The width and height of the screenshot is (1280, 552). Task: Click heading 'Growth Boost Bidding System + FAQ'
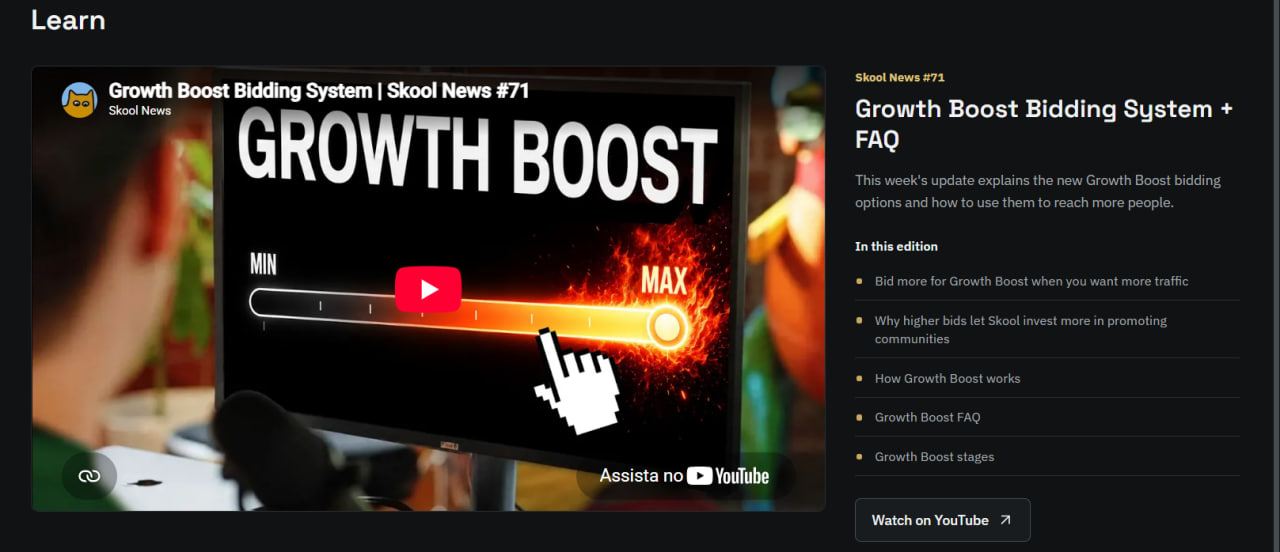pyautogui.click(x=1044, y=124)
